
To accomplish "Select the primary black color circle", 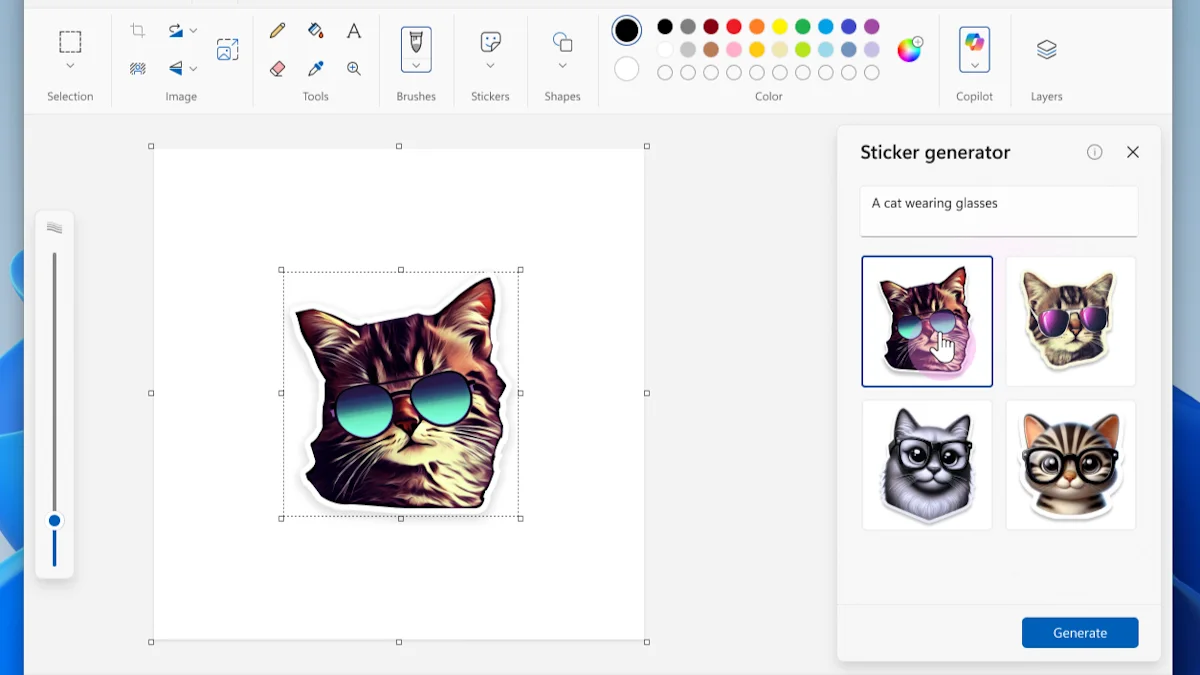I will pyautogui.click(x=627, y=31).
